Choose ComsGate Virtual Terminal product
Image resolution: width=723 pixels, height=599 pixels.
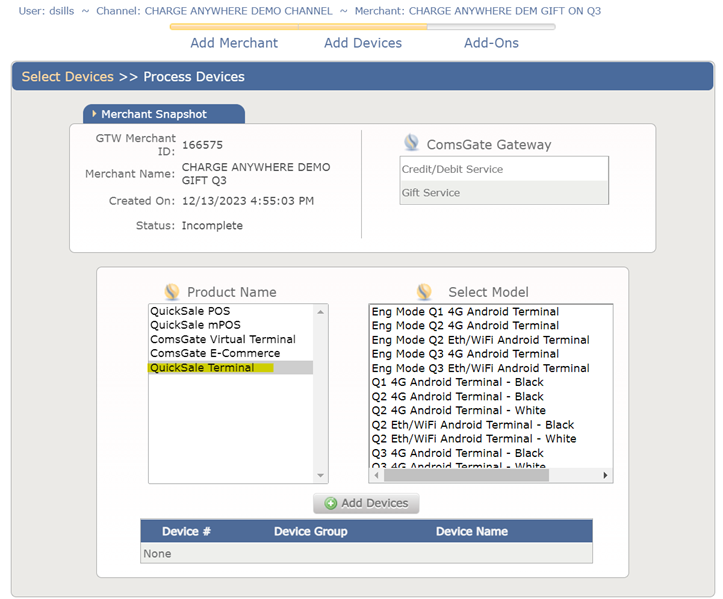click(222, 340)
